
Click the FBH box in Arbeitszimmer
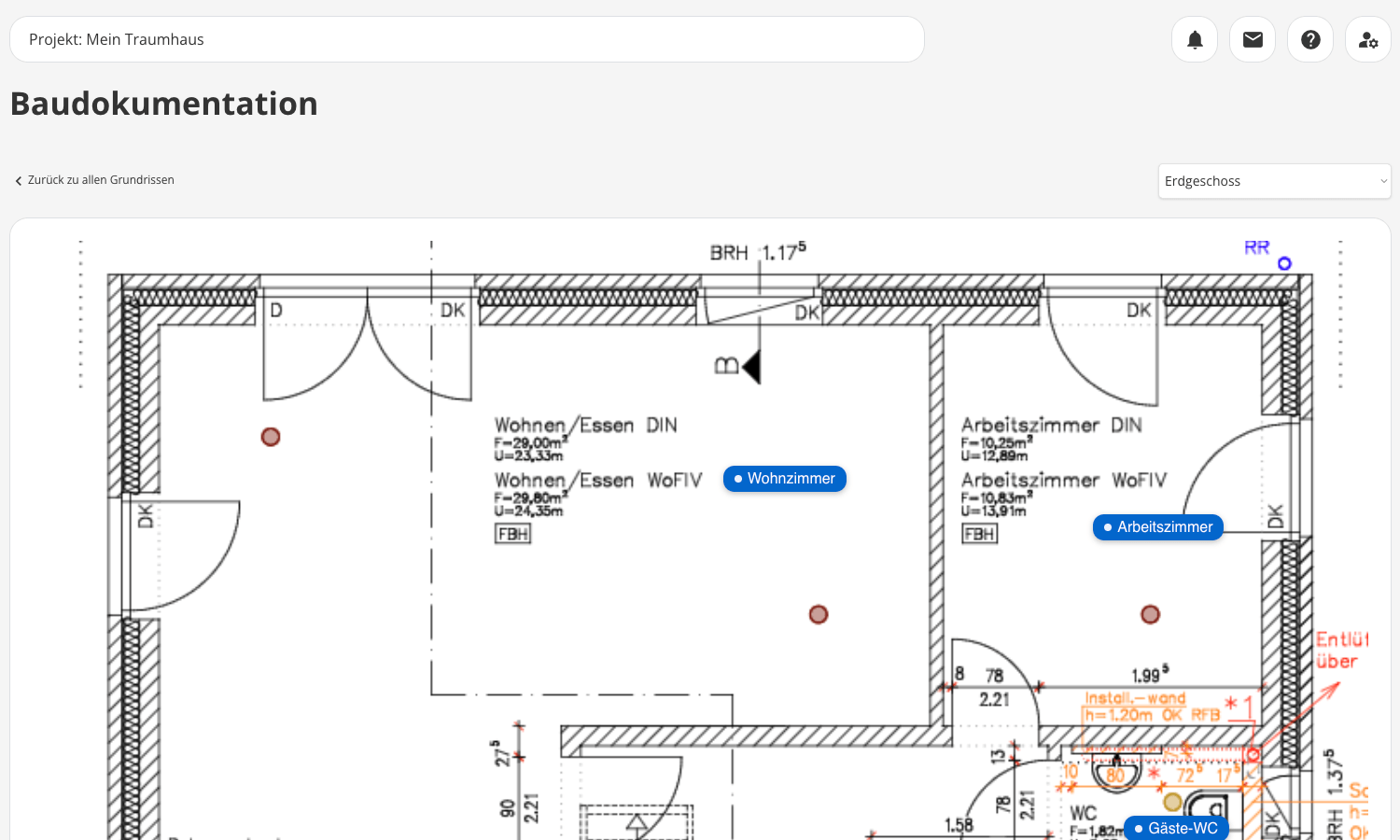click(x=979, y=534)
